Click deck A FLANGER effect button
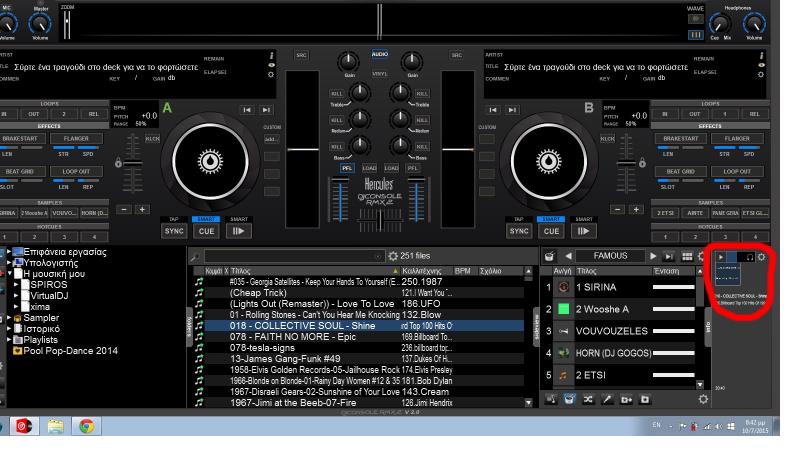 (76, 138)
